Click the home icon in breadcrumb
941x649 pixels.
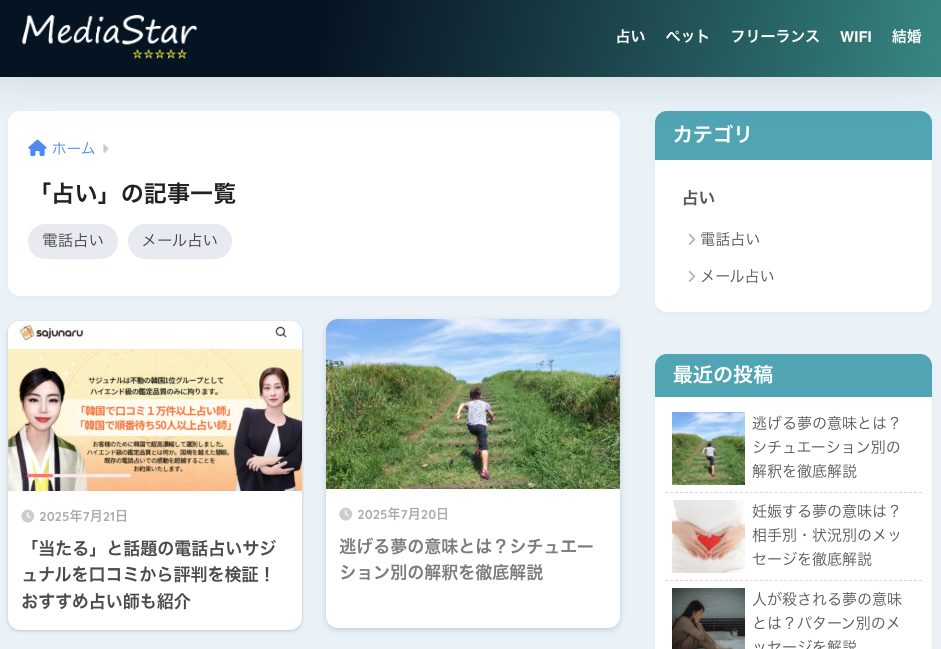[x=38, y=148]
